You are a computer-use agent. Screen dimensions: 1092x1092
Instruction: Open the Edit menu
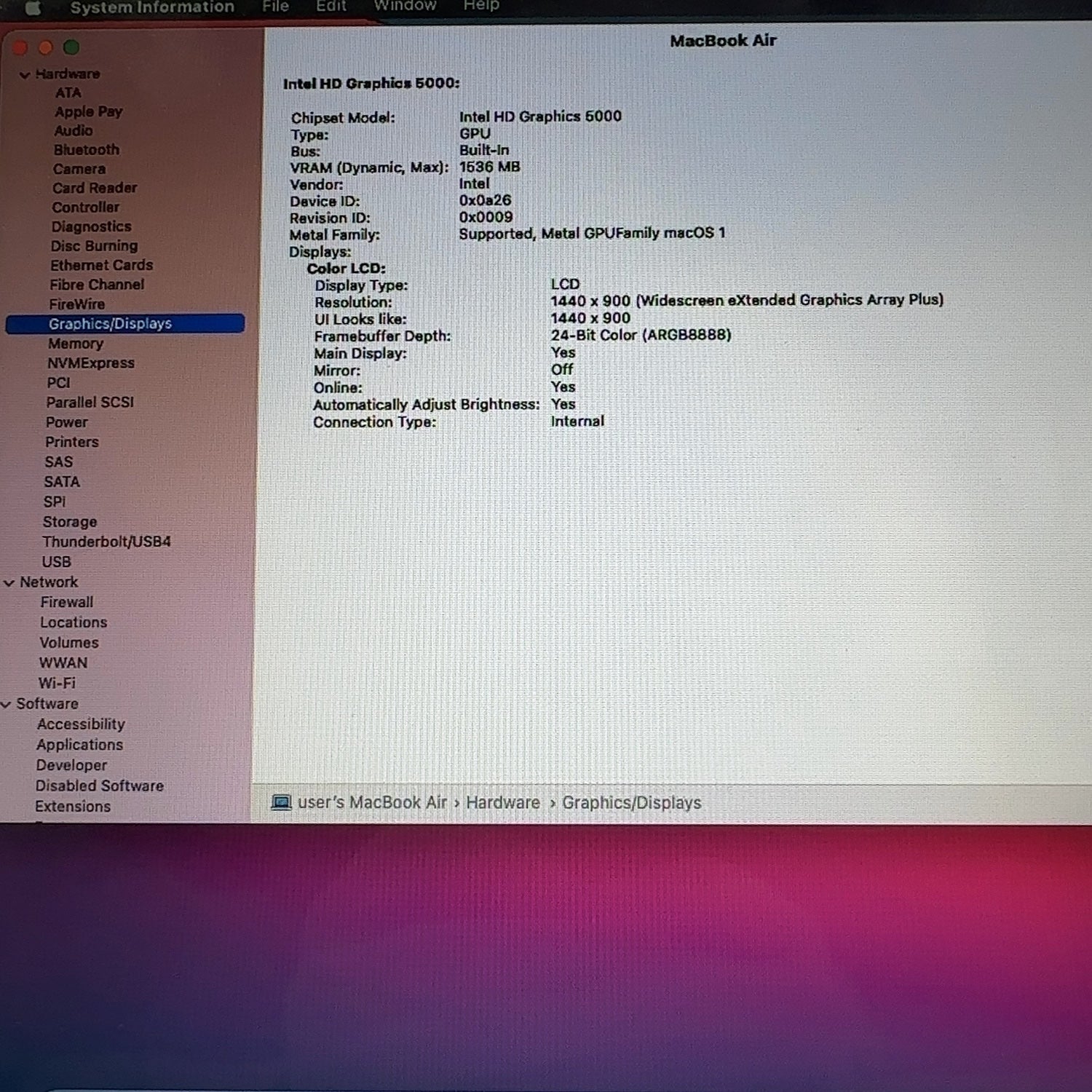coord(331,7)
